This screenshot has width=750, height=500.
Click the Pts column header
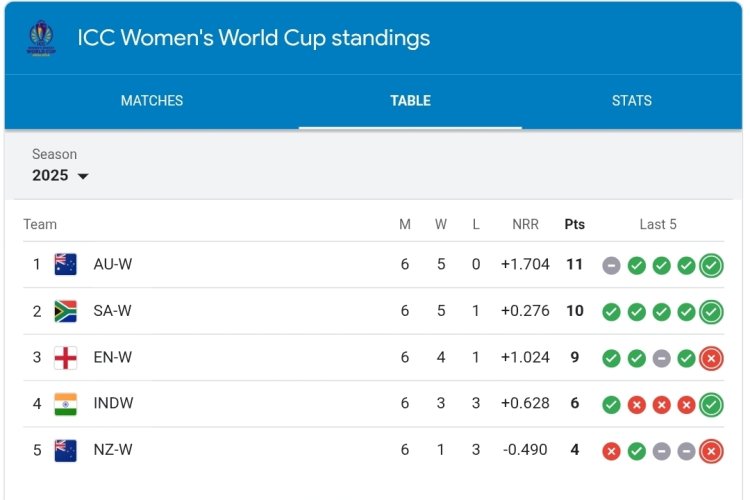point(575,224)
